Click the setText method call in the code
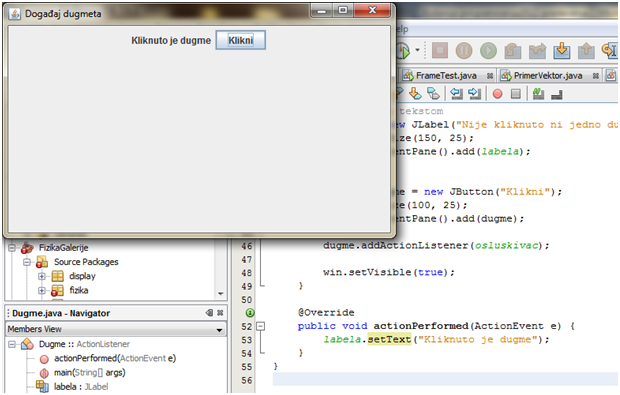Image resolution: width=620 pixels, height=395 pixels. click(x=389, y=340)
